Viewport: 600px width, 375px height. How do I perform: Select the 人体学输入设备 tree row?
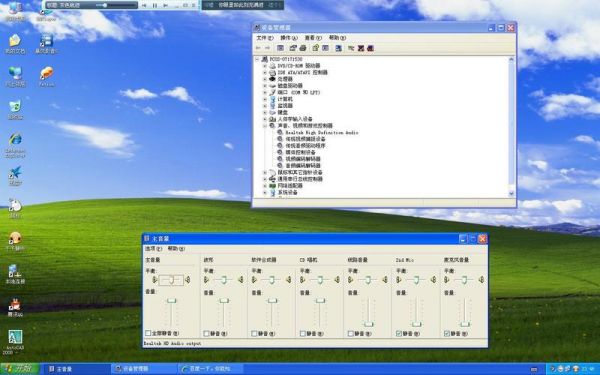click(x=295, y=119)
